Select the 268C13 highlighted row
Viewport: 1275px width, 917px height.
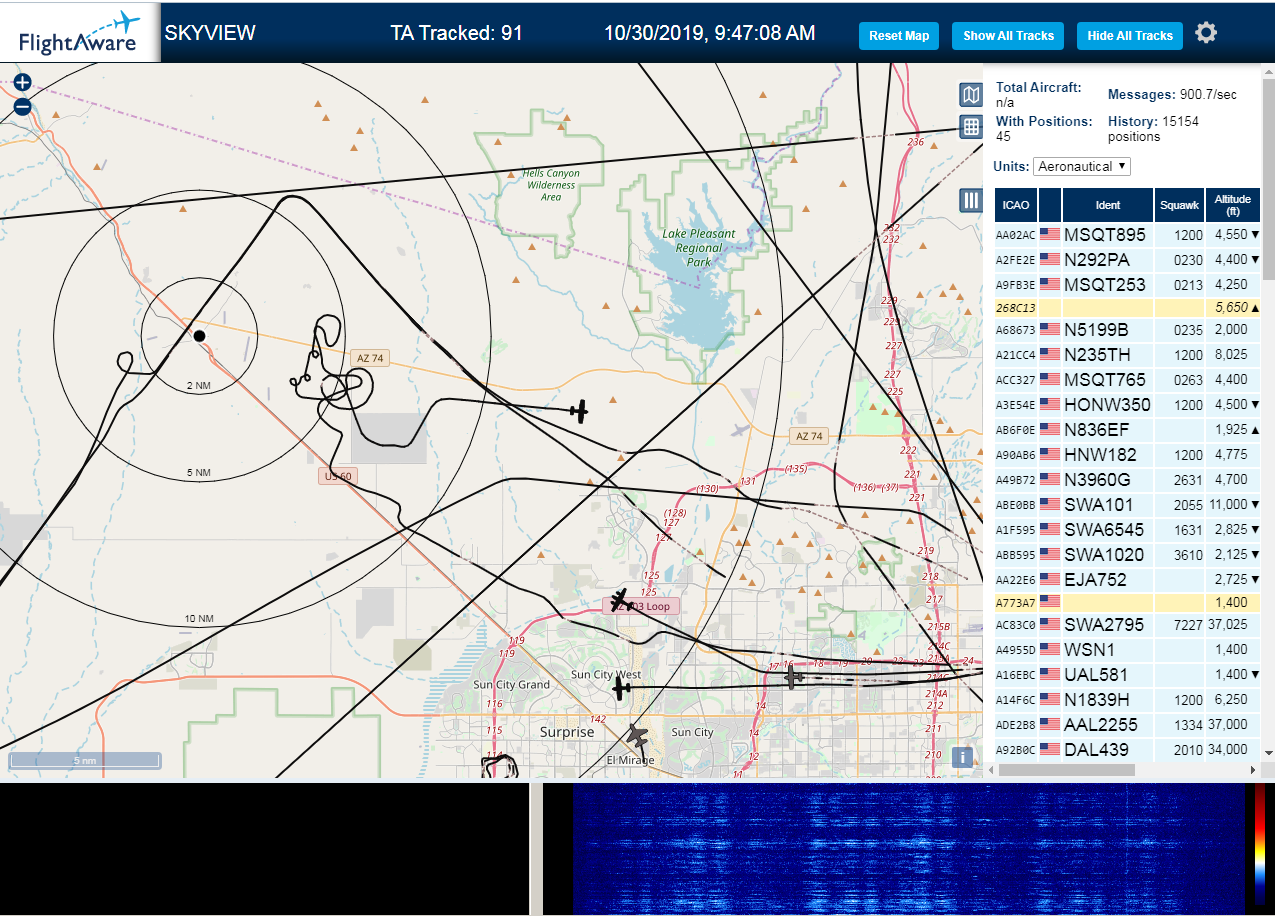pyautogui.click(x=1128, y=308)
